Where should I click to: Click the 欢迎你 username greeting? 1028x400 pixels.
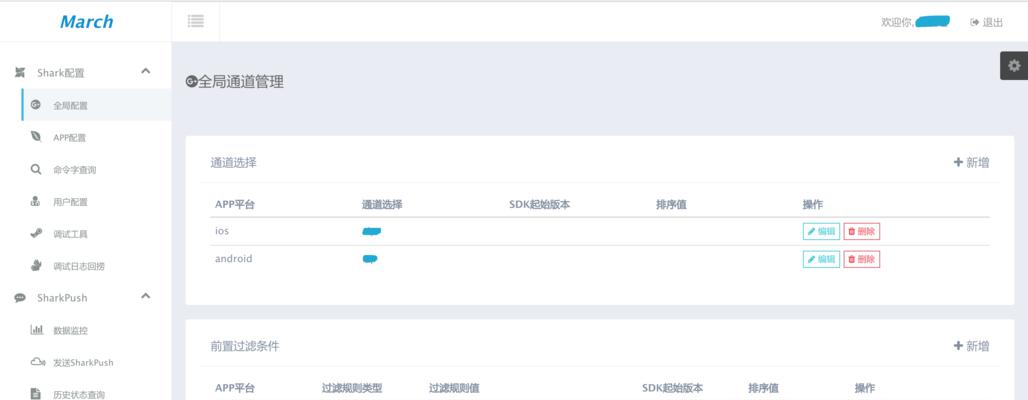tap(915, 22)
